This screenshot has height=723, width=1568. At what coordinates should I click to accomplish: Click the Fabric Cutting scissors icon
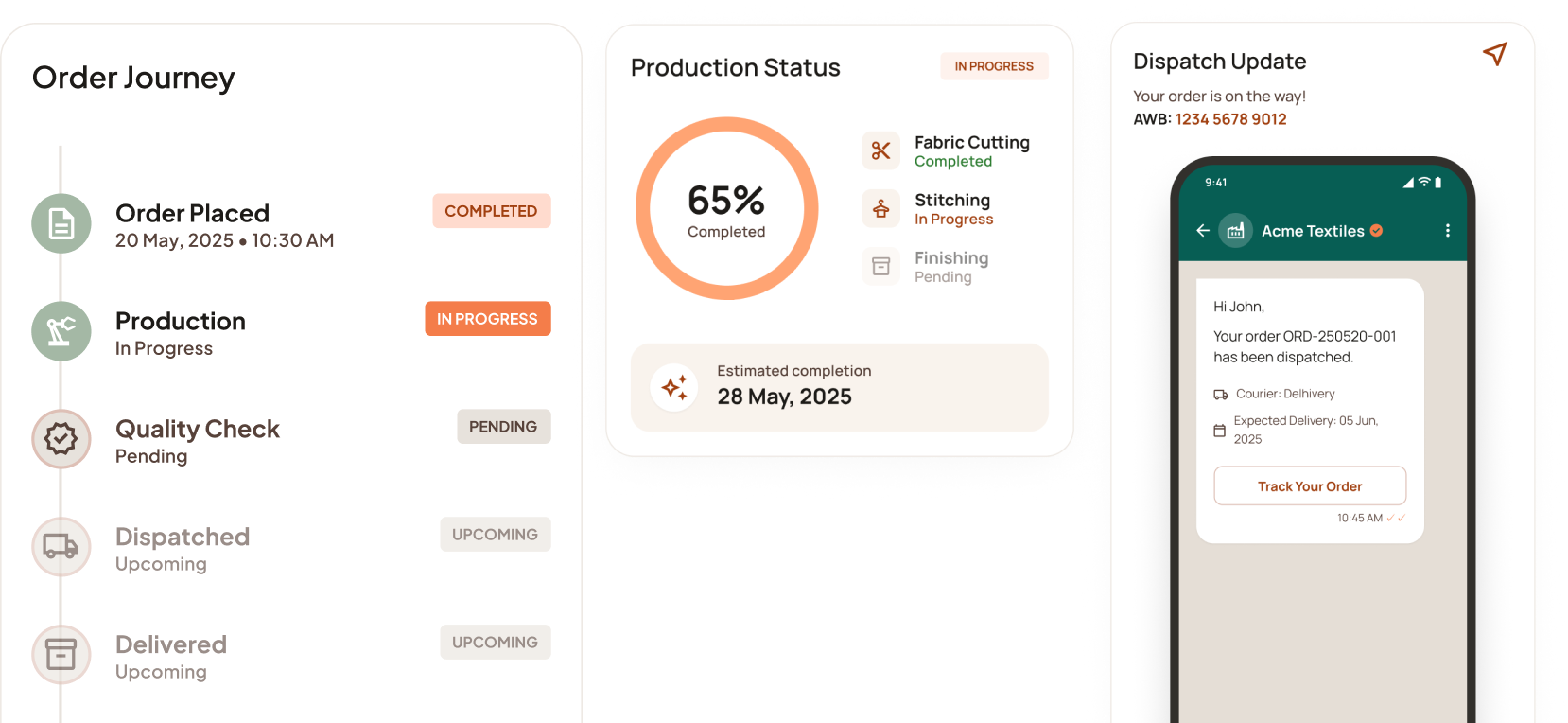[881, 150]
